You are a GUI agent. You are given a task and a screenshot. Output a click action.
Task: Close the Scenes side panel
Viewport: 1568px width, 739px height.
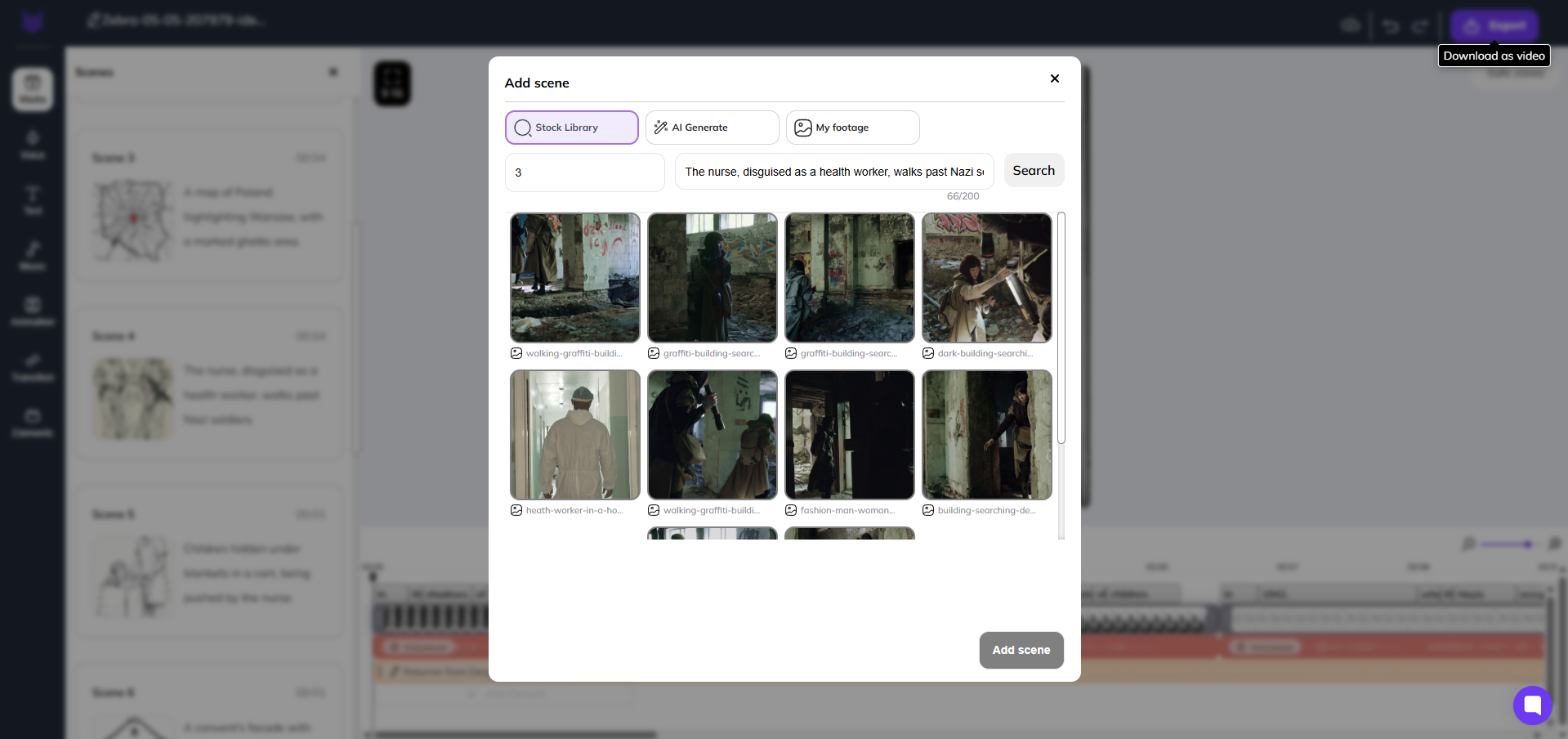333,72
